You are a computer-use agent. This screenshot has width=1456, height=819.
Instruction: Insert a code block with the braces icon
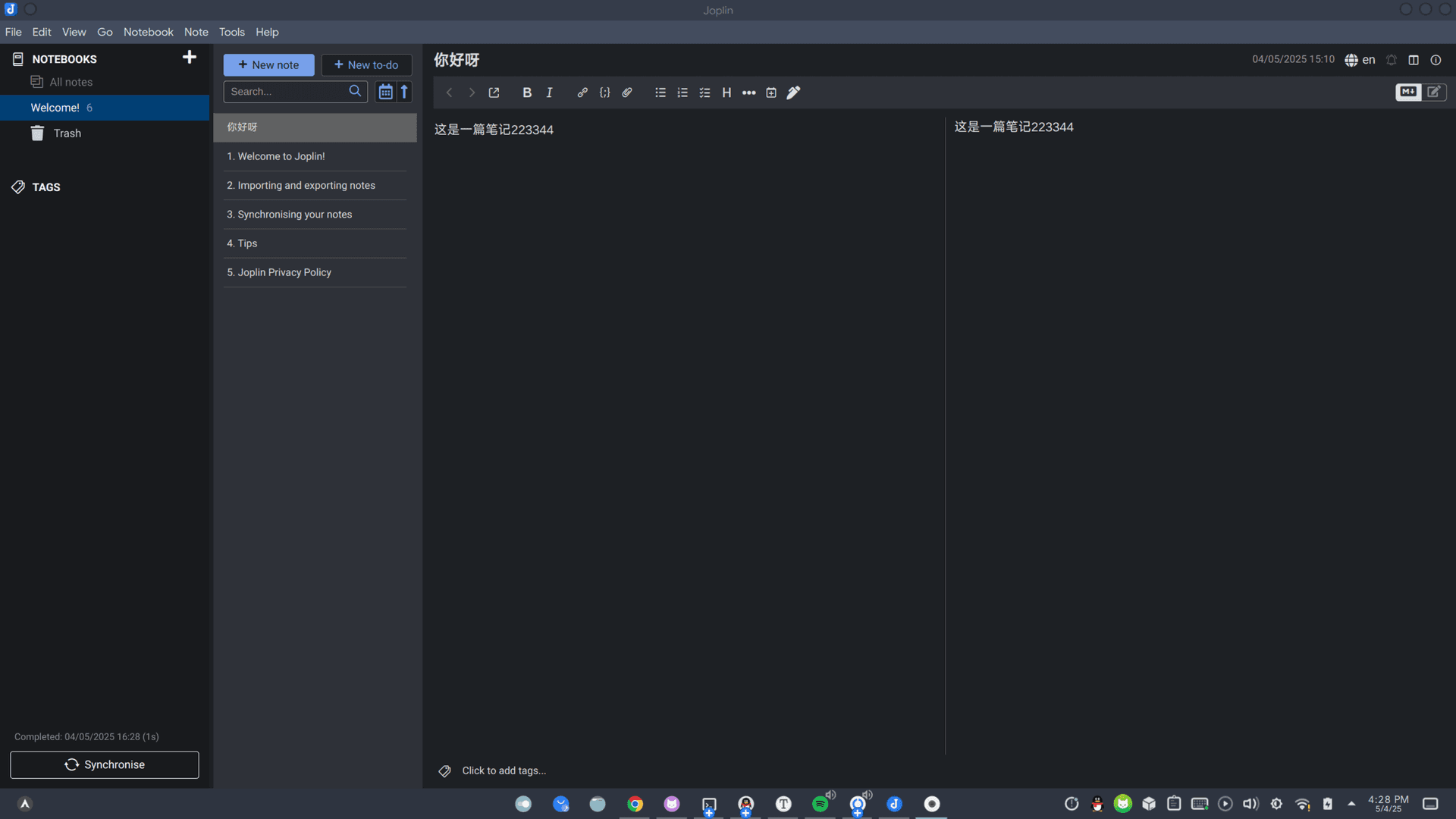[604, 93]
